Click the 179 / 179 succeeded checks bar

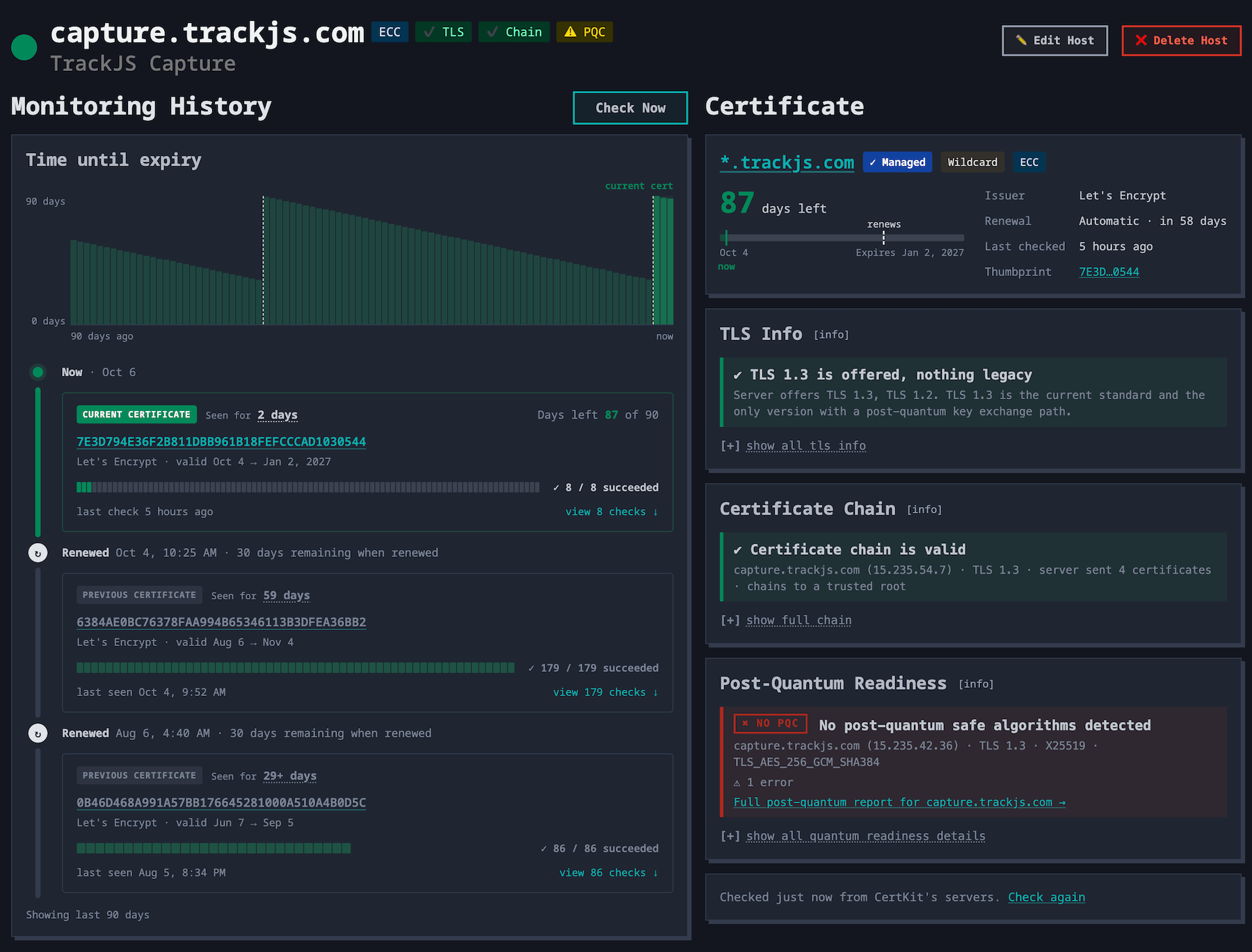pos(296,668)
